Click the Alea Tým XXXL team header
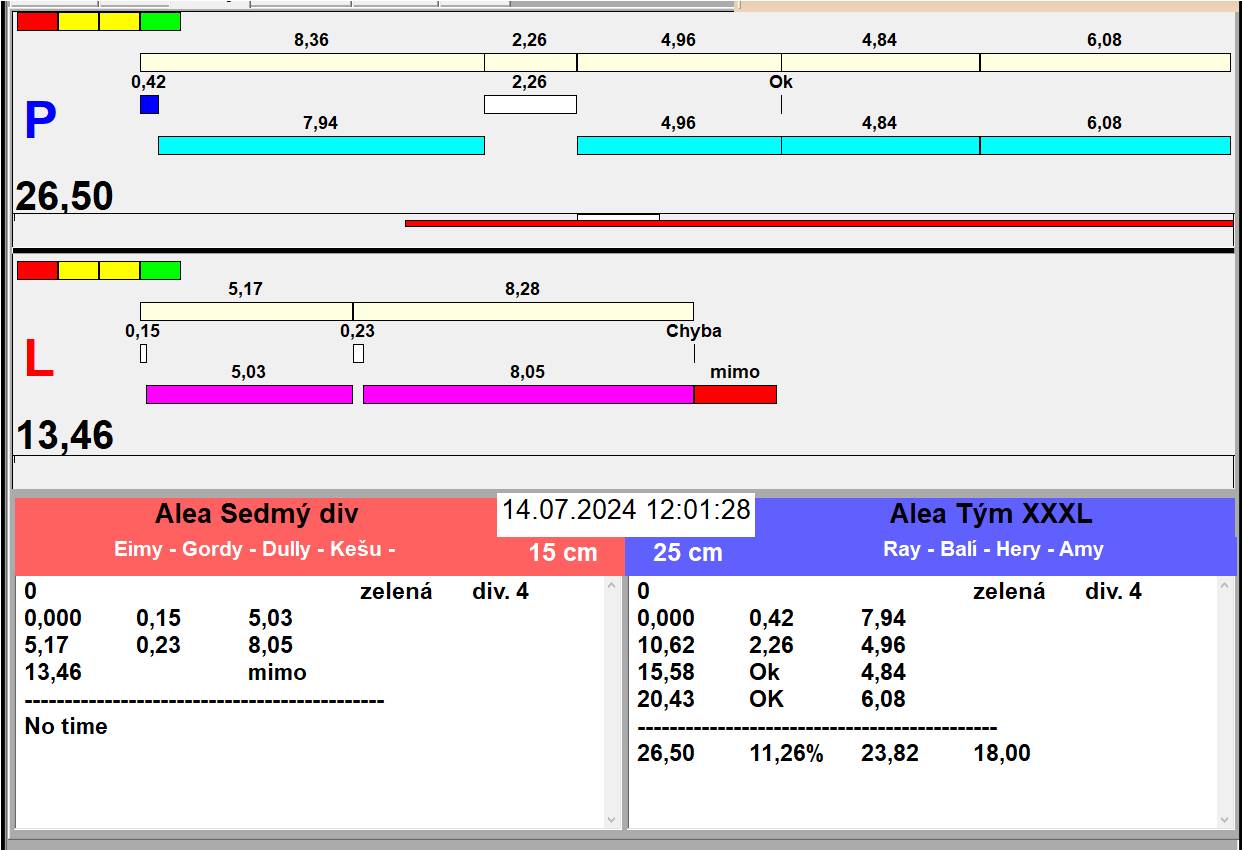Screen dimensions: 1242x850 click(x=990, y=515)
